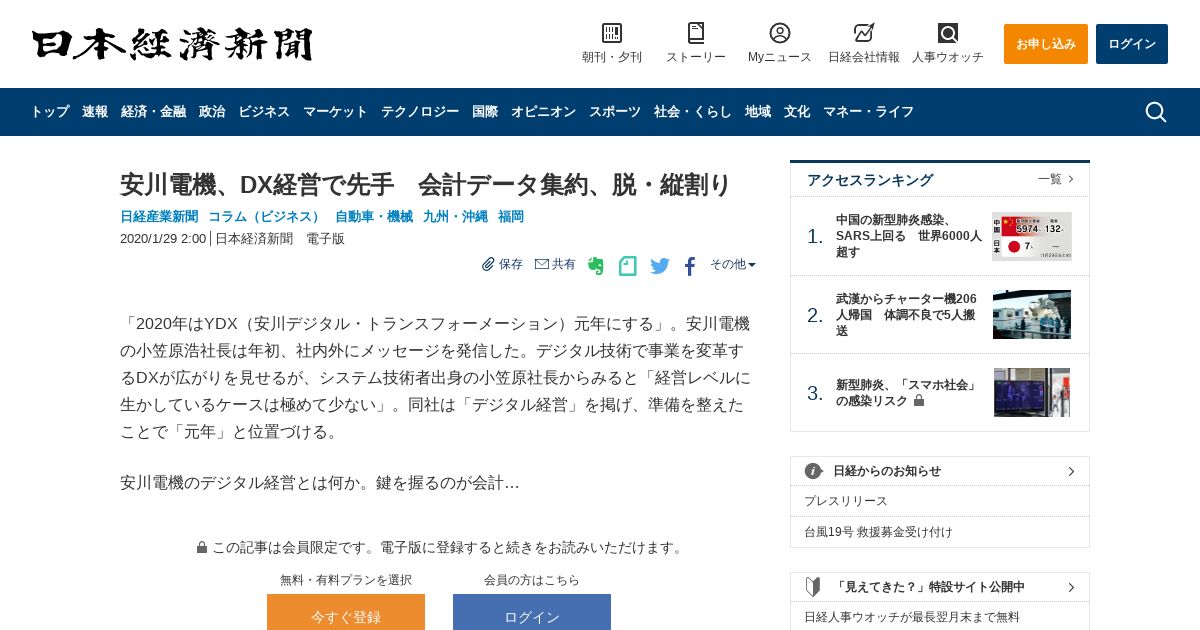Click the orange お申し込み button
Image resolution: width=1200 pixels, height=630 pixels.
tap(1046, 44)
